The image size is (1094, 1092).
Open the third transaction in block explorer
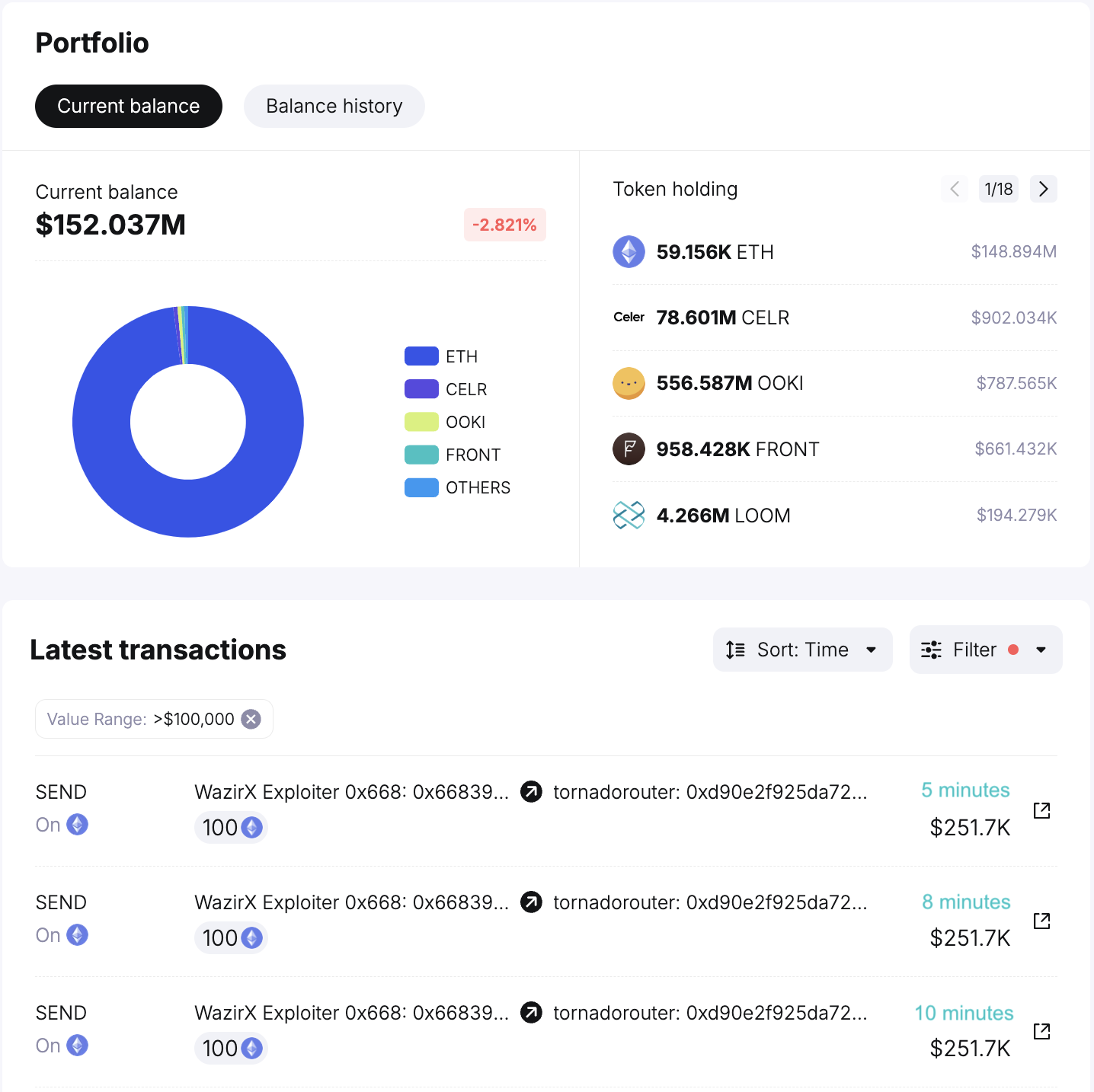(x=1041, y=1032)
